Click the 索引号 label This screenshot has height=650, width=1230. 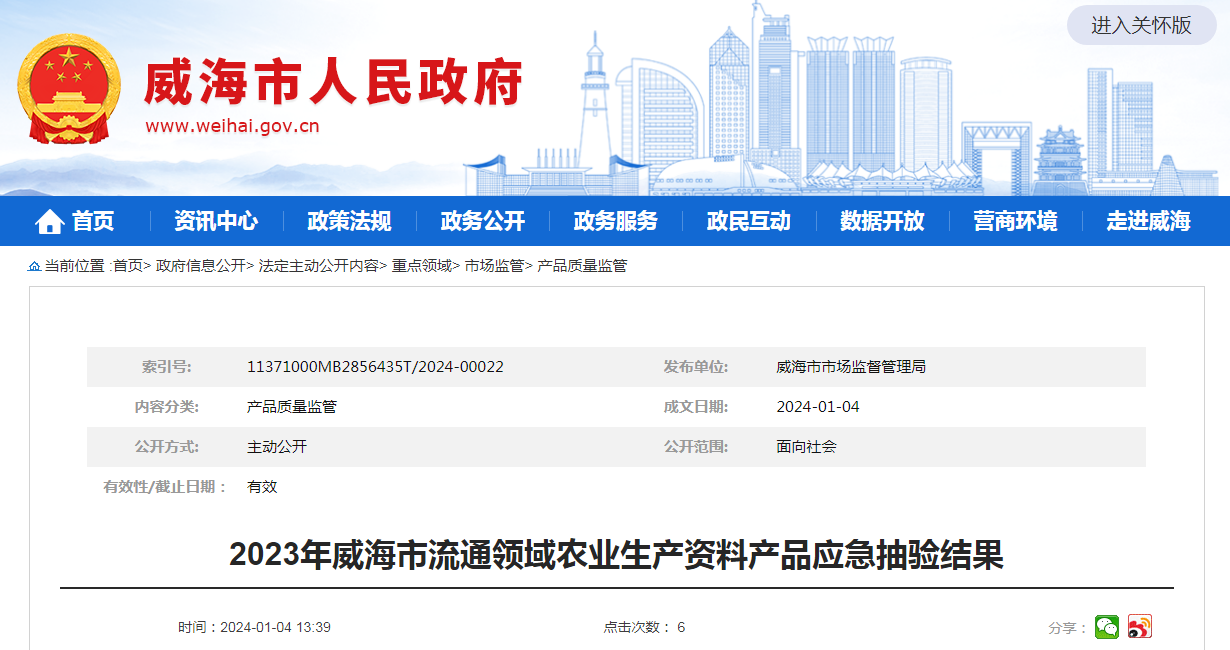pyautogui.click(x=167, y=367)
